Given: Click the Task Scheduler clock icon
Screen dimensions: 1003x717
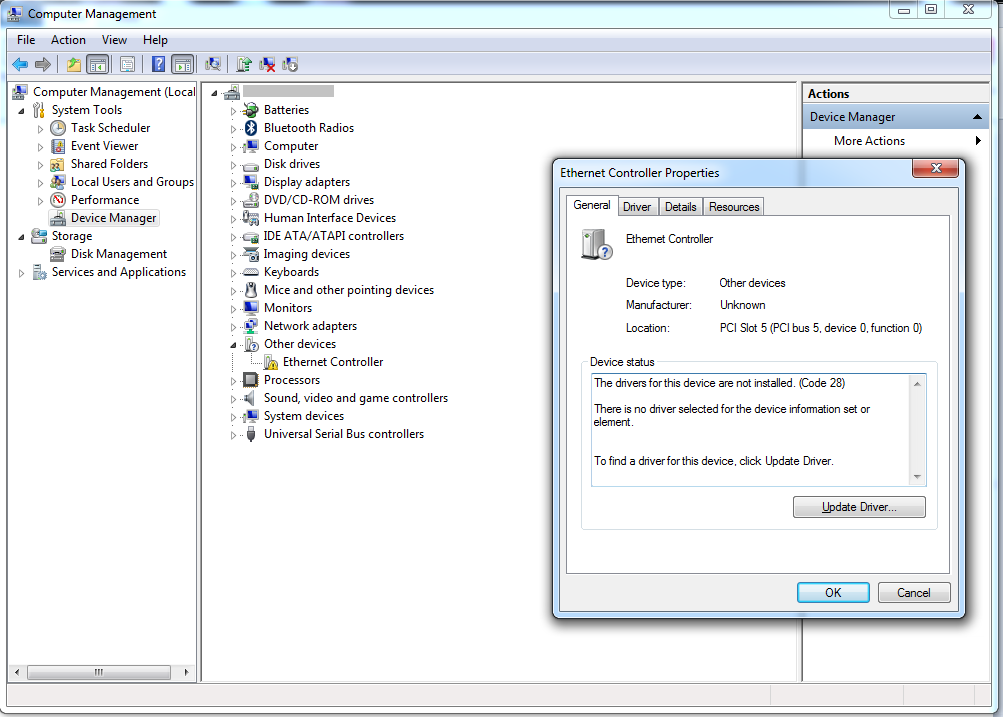Looking at the screenshot, I should 58,128.
